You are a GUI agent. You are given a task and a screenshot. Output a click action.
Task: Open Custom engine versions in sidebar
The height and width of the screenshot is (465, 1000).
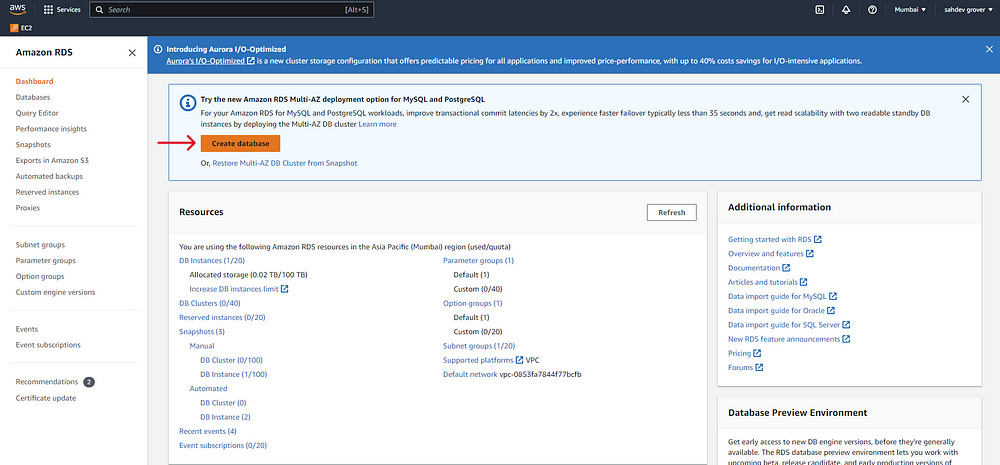55,292
